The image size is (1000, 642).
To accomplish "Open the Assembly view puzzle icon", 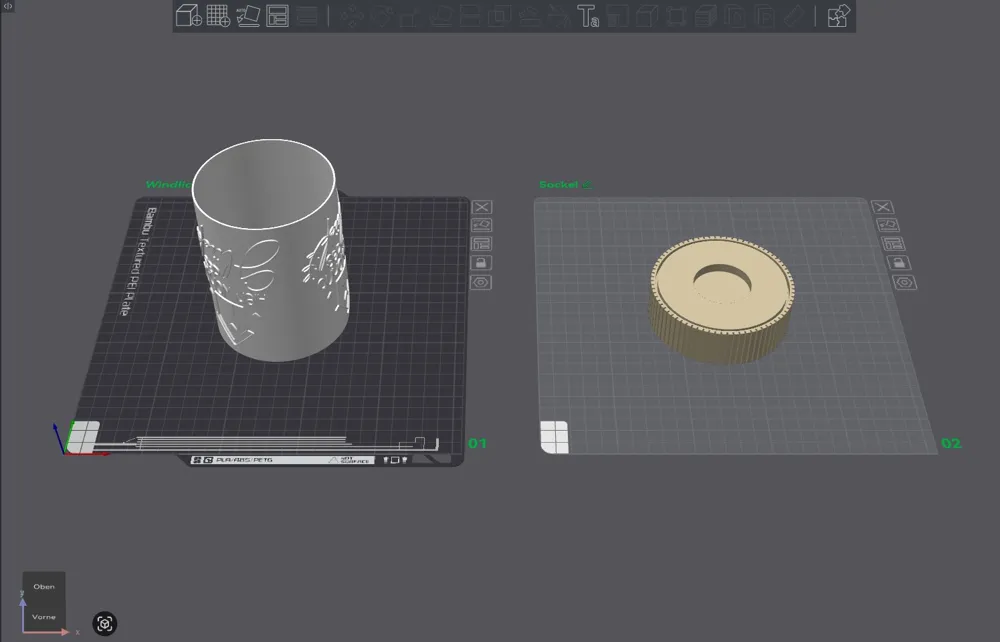I will (838, 15).
